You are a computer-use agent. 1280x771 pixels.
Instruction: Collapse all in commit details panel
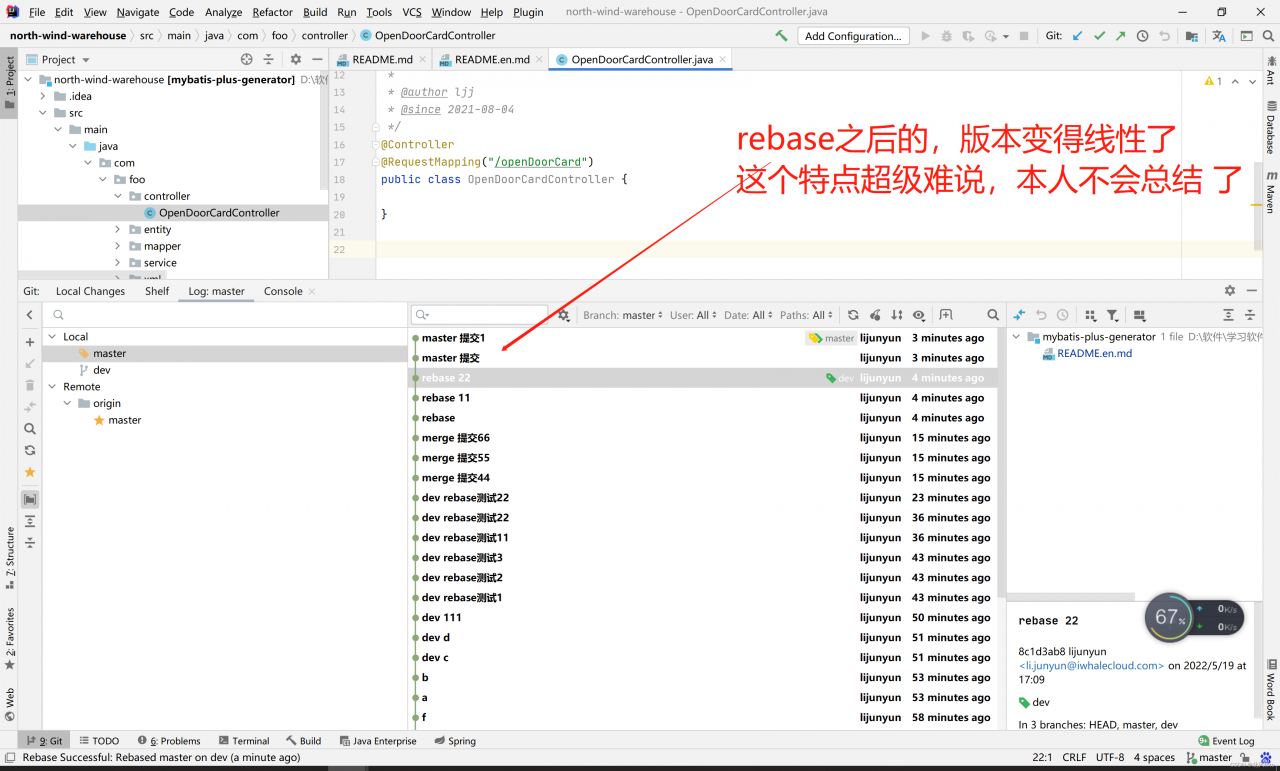pyautogui.click(x=1250, y=315)
